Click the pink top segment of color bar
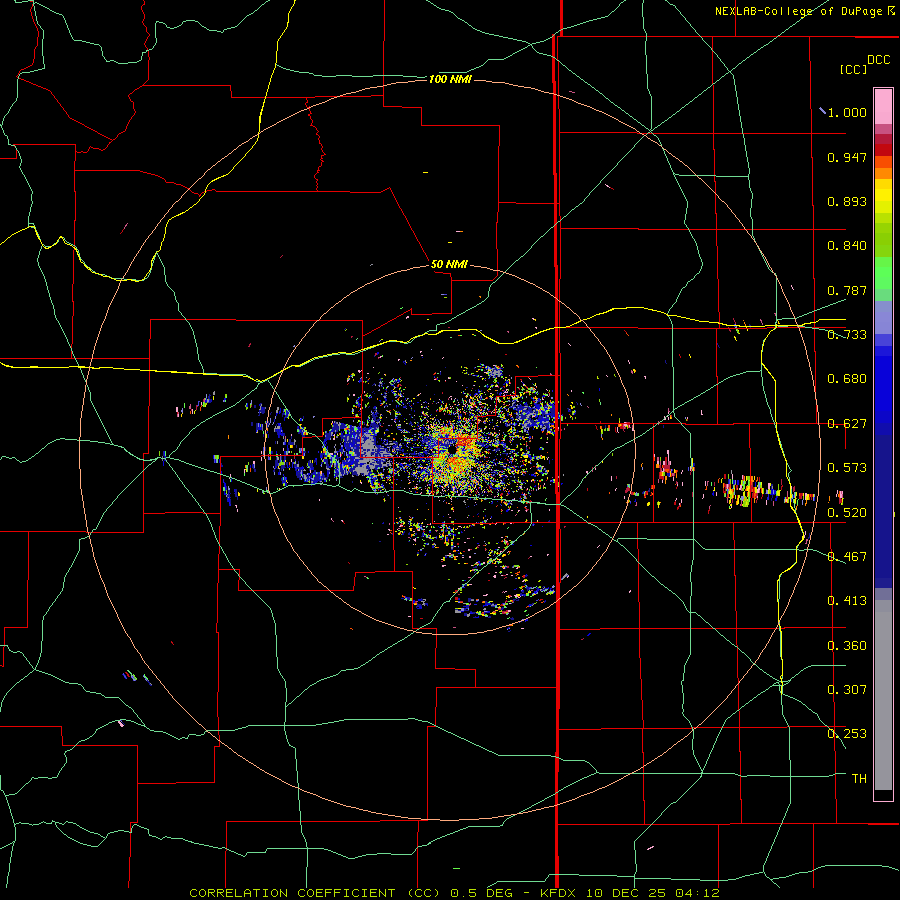The width and height of the screenshot is (900, 900). click(x=883, y=106)
